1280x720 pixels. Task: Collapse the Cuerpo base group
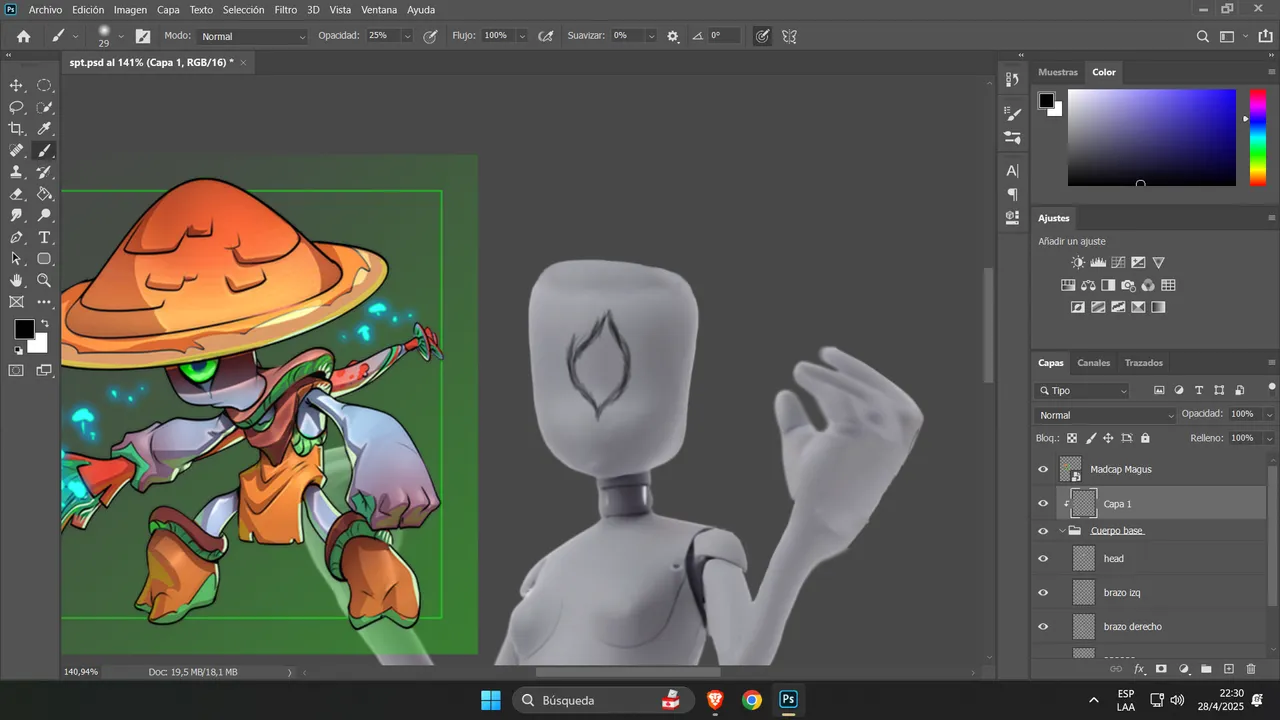[x=1062, y=531]
